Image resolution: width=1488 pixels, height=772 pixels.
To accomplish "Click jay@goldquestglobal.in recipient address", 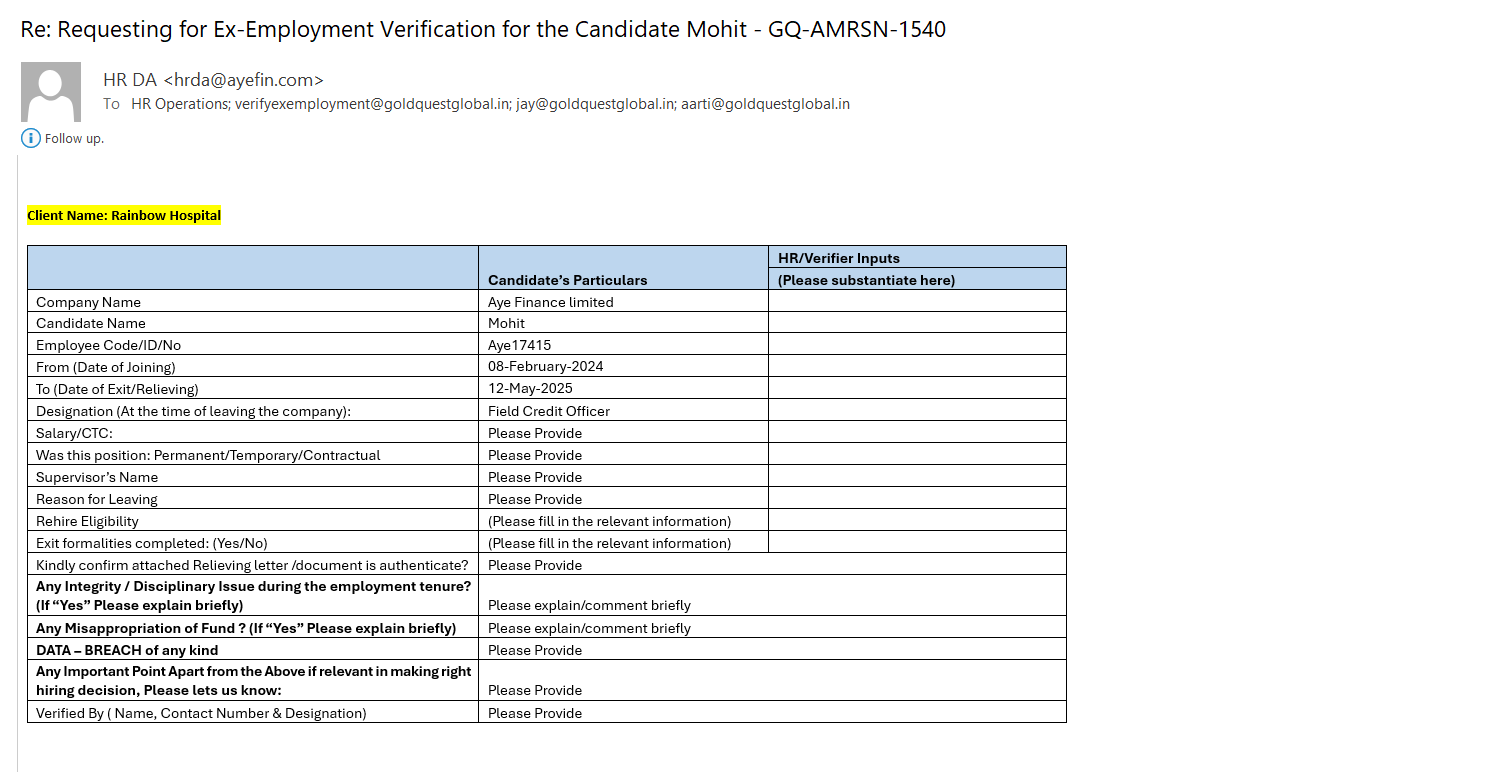I will click(595, 104).
